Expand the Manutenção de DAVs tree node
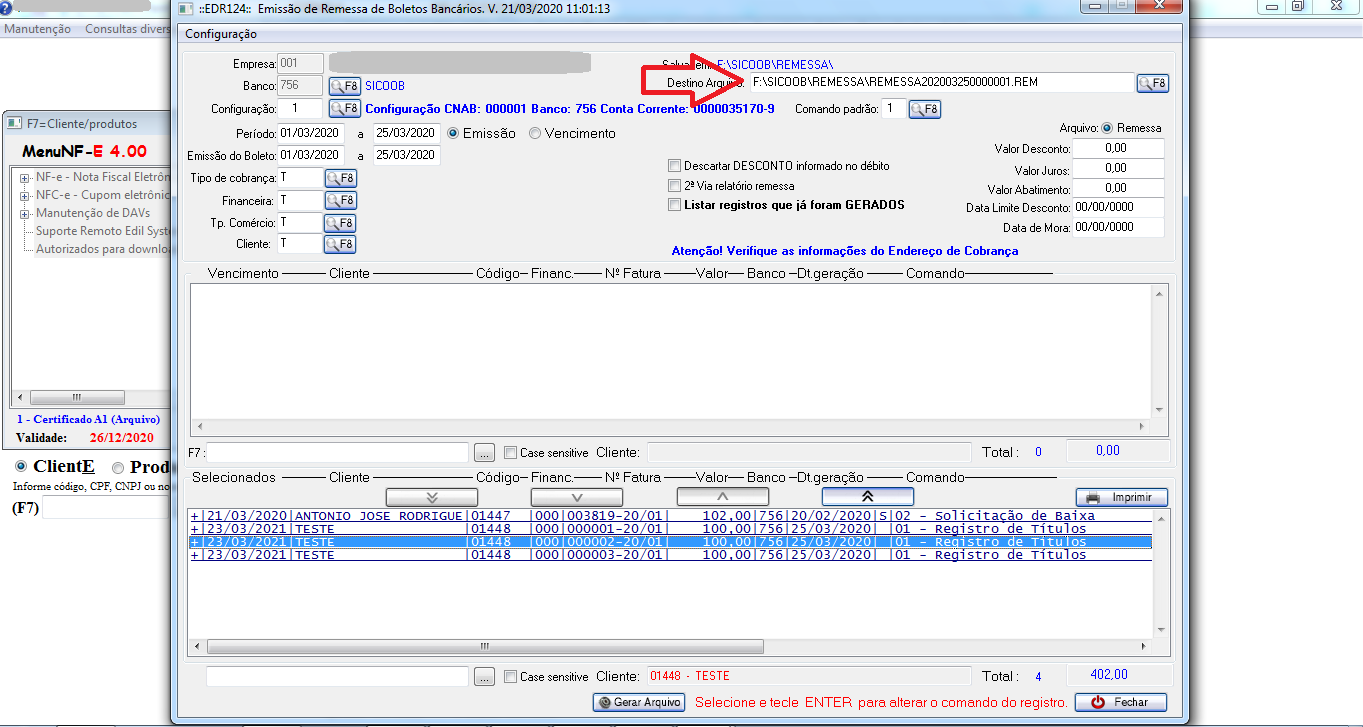The image size is (1363, 727). coord(24,213)
